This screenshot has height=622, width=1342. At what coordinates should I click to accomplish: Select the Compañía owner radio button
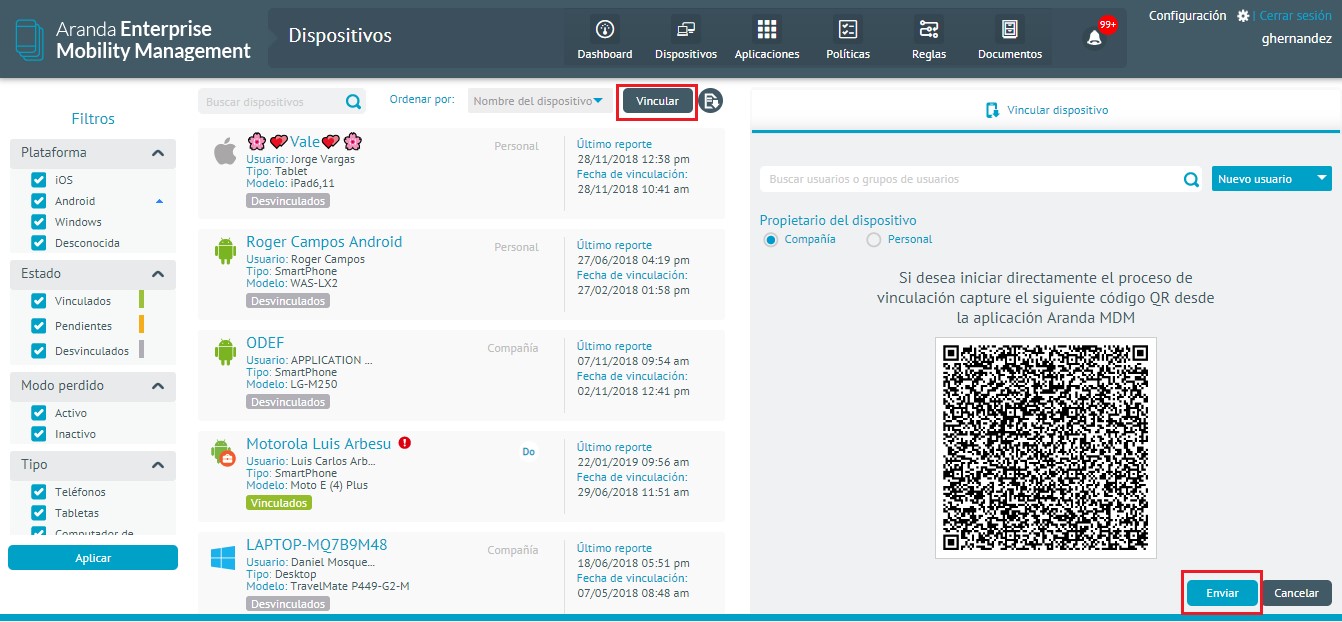770,239
